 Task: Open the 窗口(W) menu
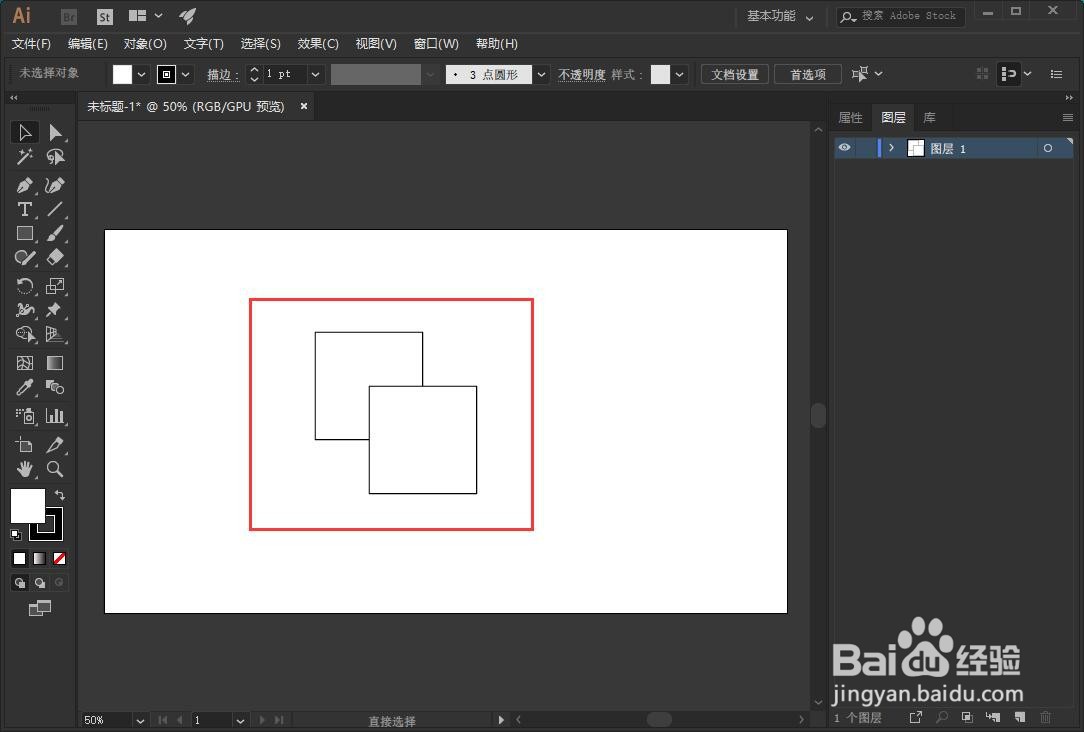pyautogui.click(x=436, y=44)
